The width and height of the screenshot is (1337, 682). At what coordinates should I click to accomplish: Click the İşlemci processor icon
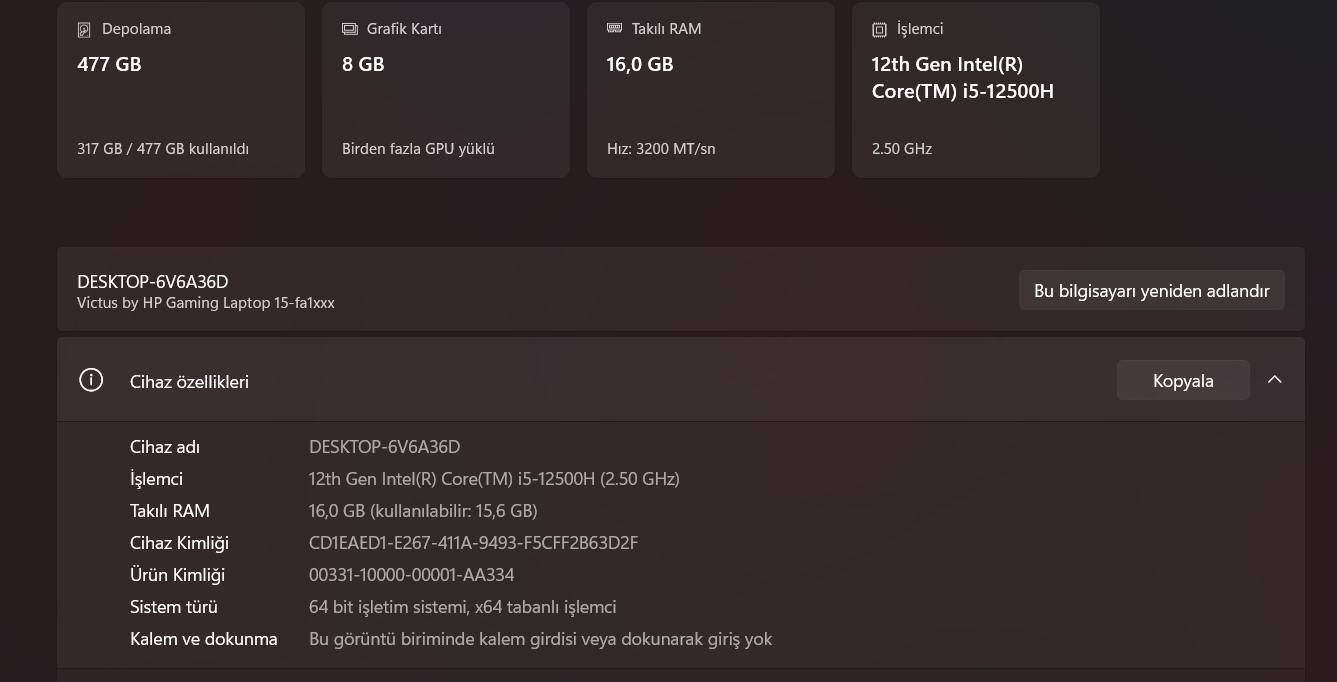pos(879,30)
